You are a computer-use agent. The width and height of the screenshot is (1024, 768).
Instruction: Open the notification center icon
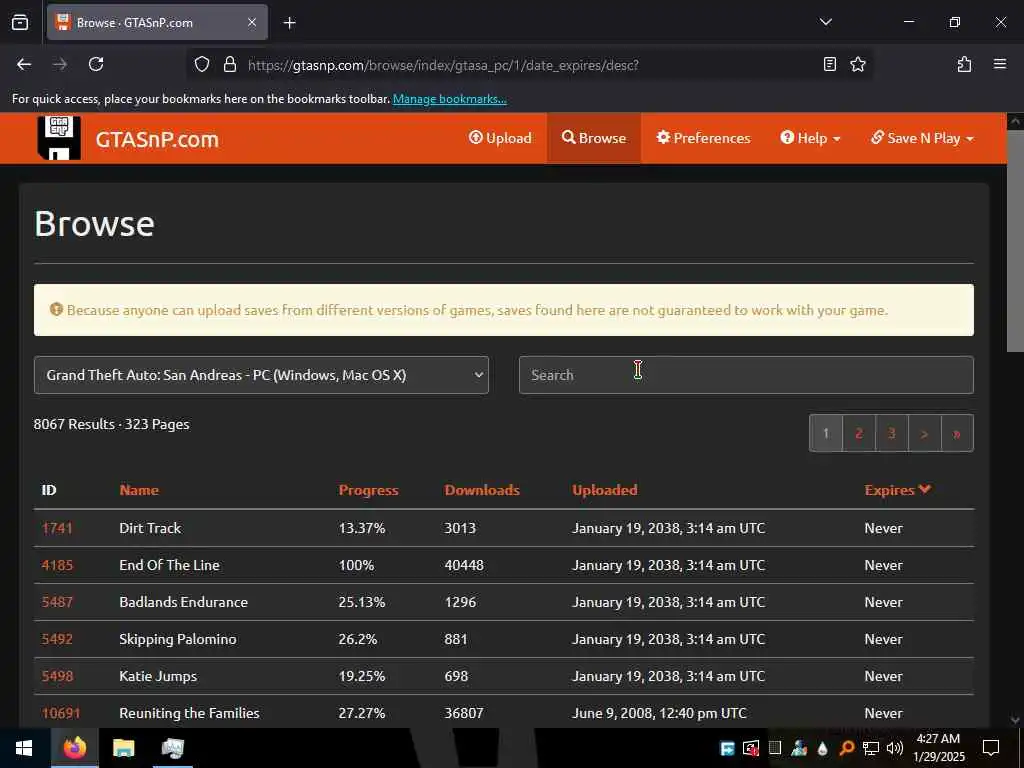[x=991, y=748]
